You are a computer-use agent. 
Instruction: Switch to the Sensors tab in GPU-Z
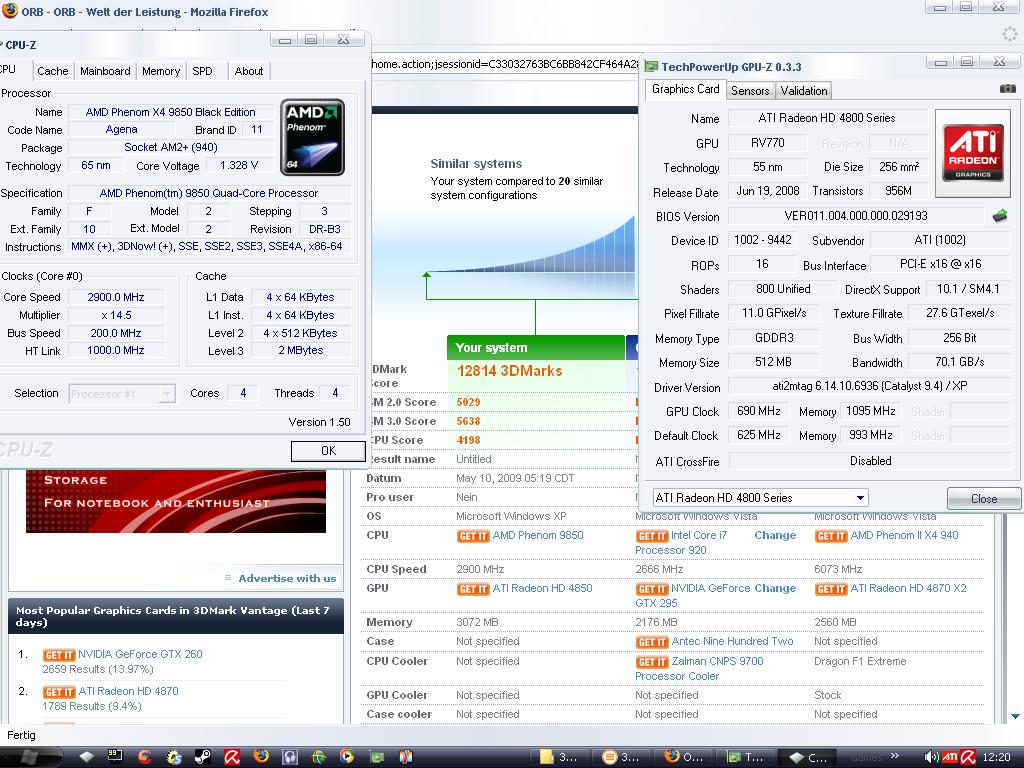(x=750, y=91)
